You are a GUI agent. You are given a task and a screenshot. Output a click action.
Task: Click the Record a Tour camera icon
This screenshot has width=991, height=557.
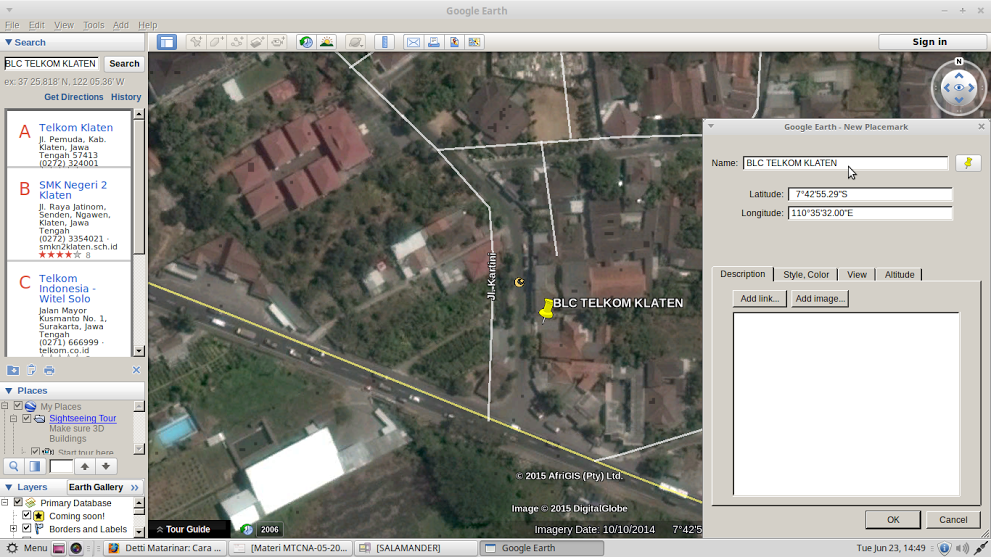click(x=277, y=42)
